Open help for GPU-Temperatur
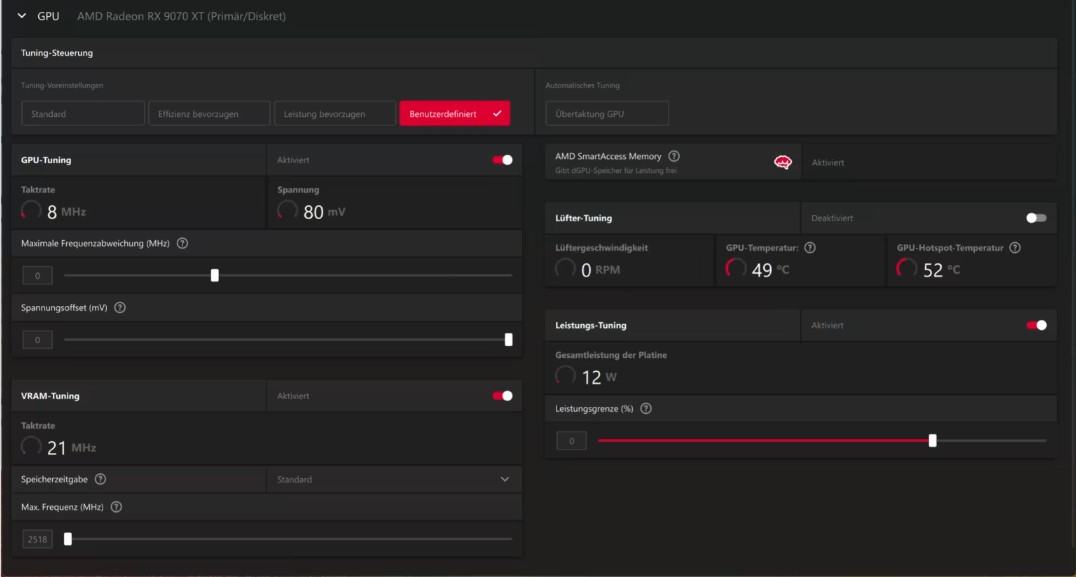Screen dimensions: 1076x577 (810, 248)
